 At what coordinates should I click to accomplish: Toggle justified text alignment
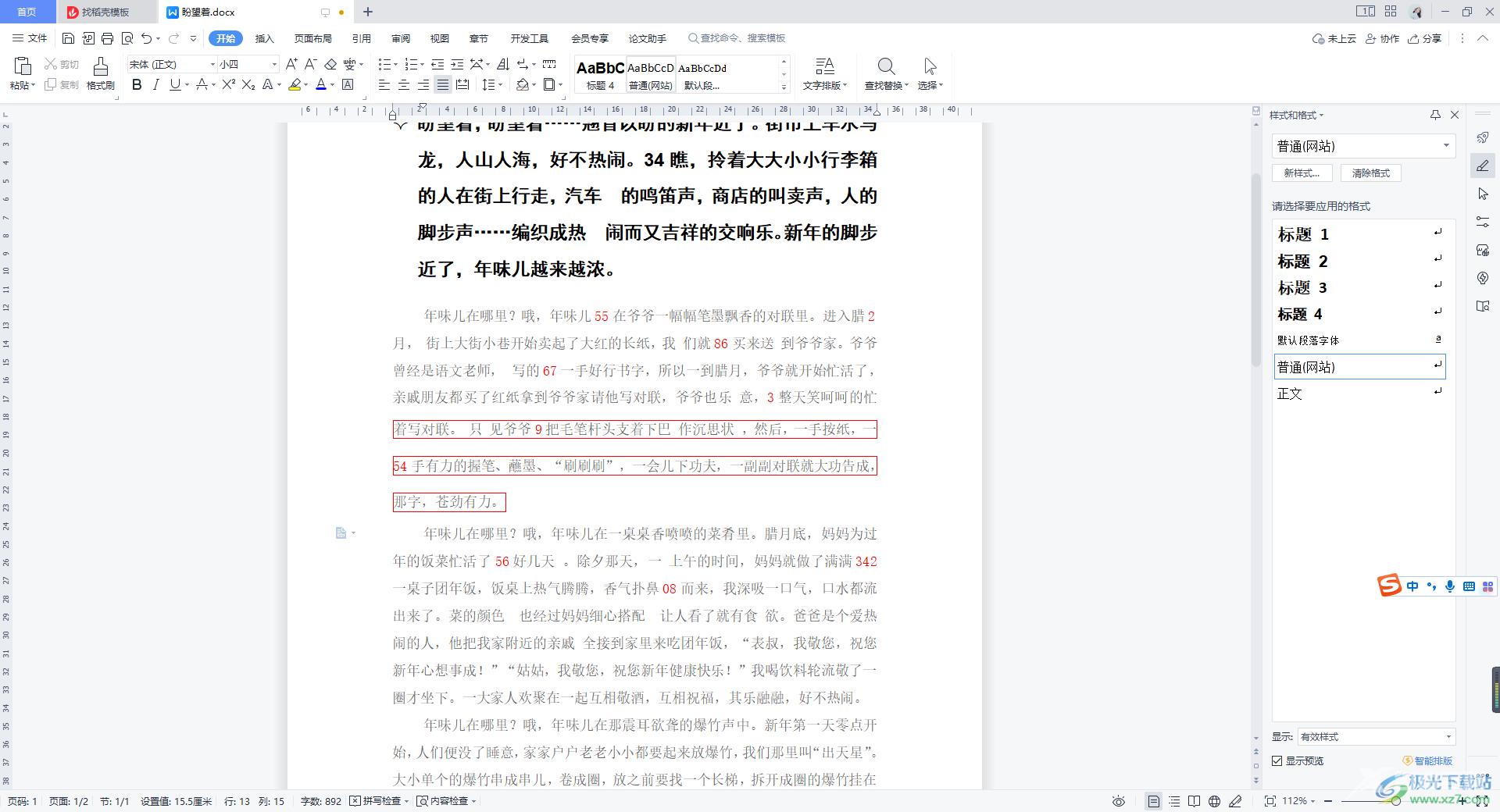tap(443, 84)
